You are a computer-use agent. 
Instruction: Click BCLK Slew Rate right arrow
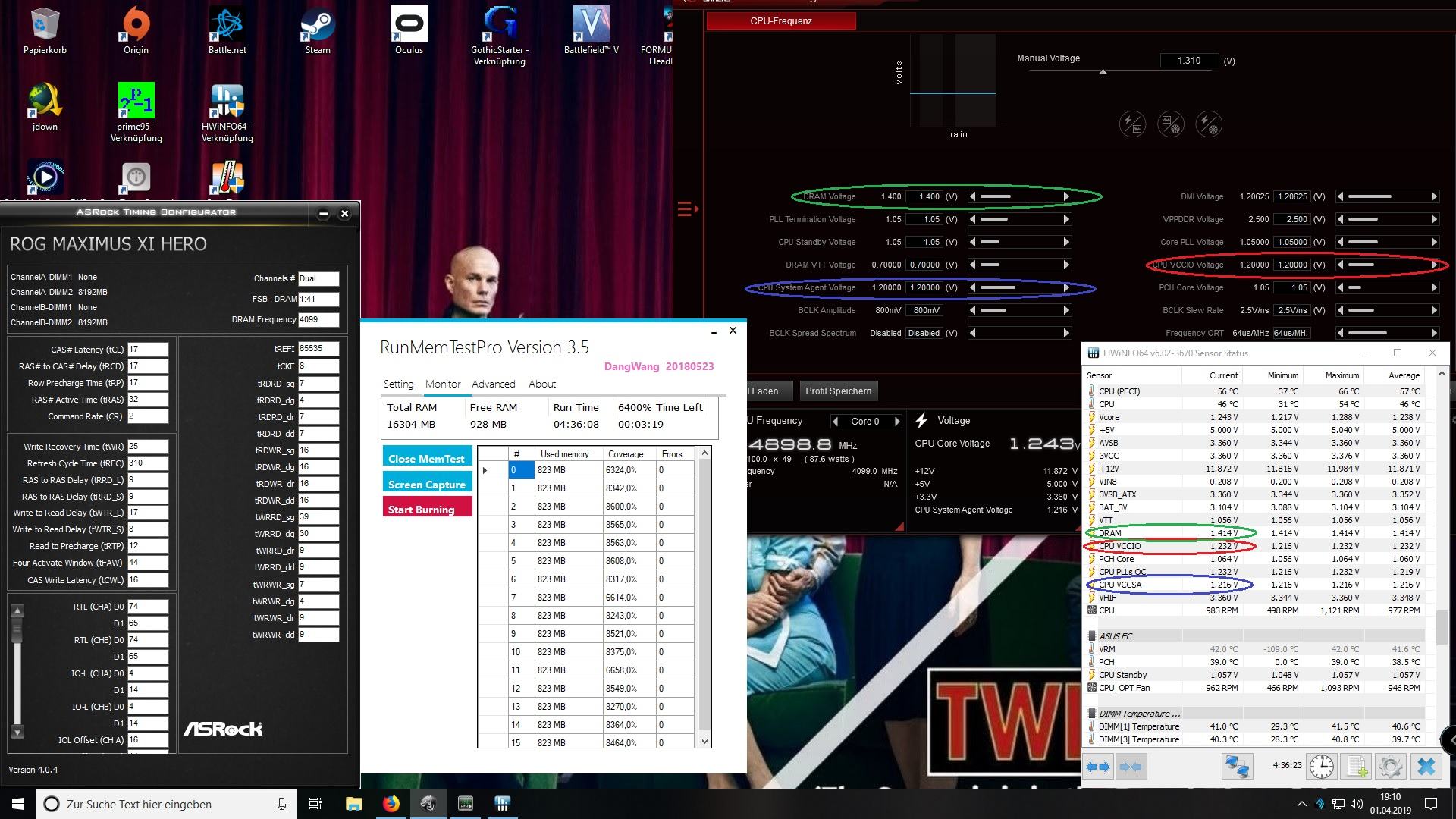(1433, 310)
